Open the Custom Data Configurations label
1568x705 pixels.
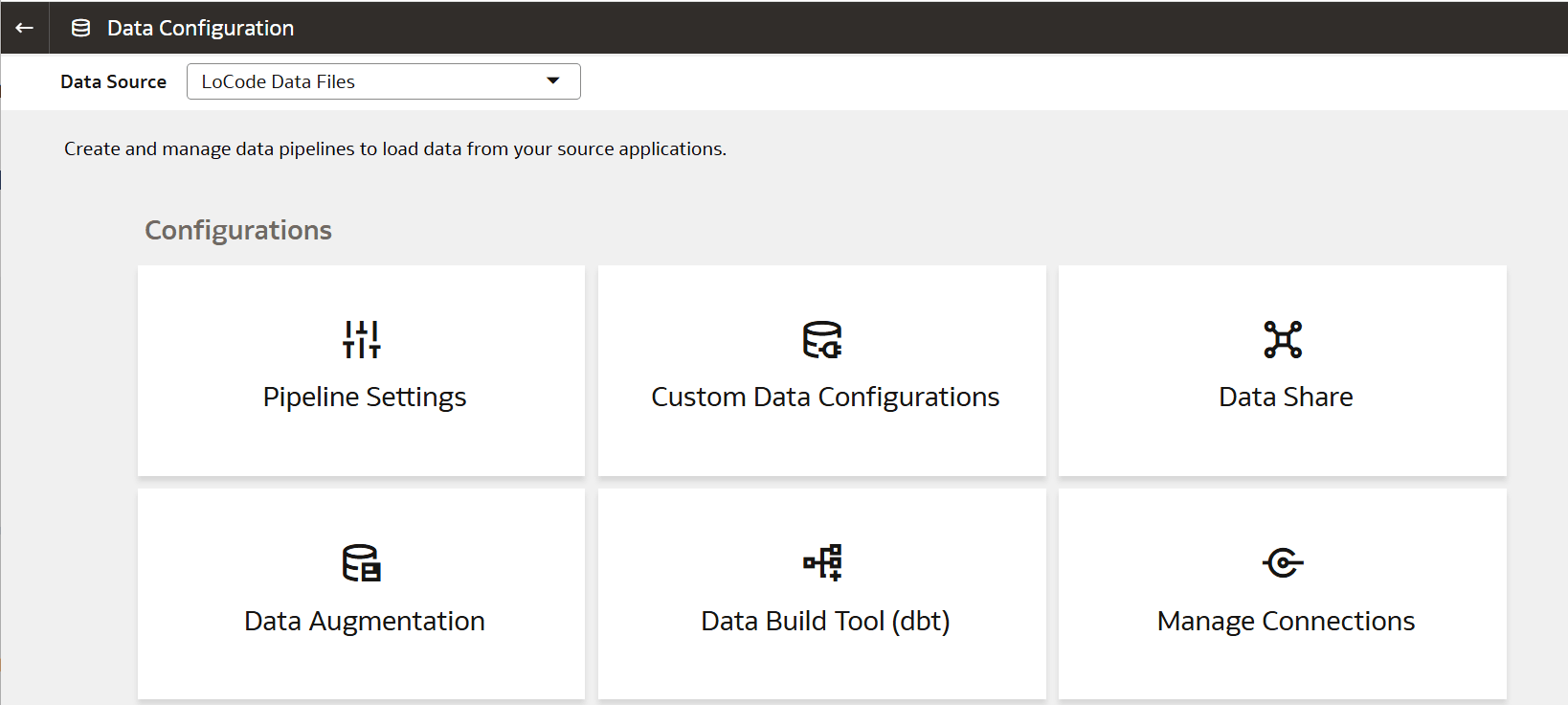click(825, 397)
